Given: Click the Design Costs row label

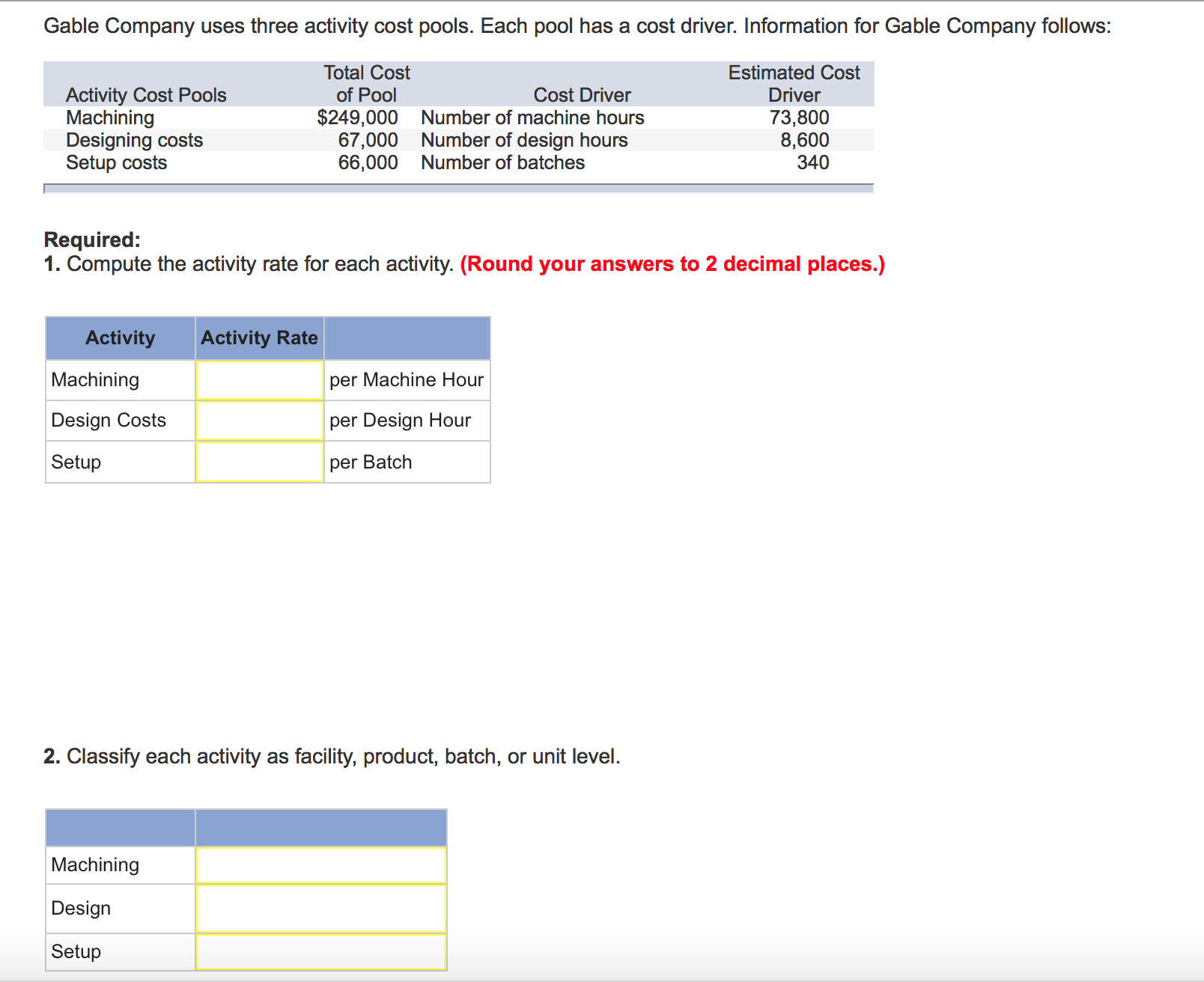Looking at the screenshot, I should coord(109,420).
